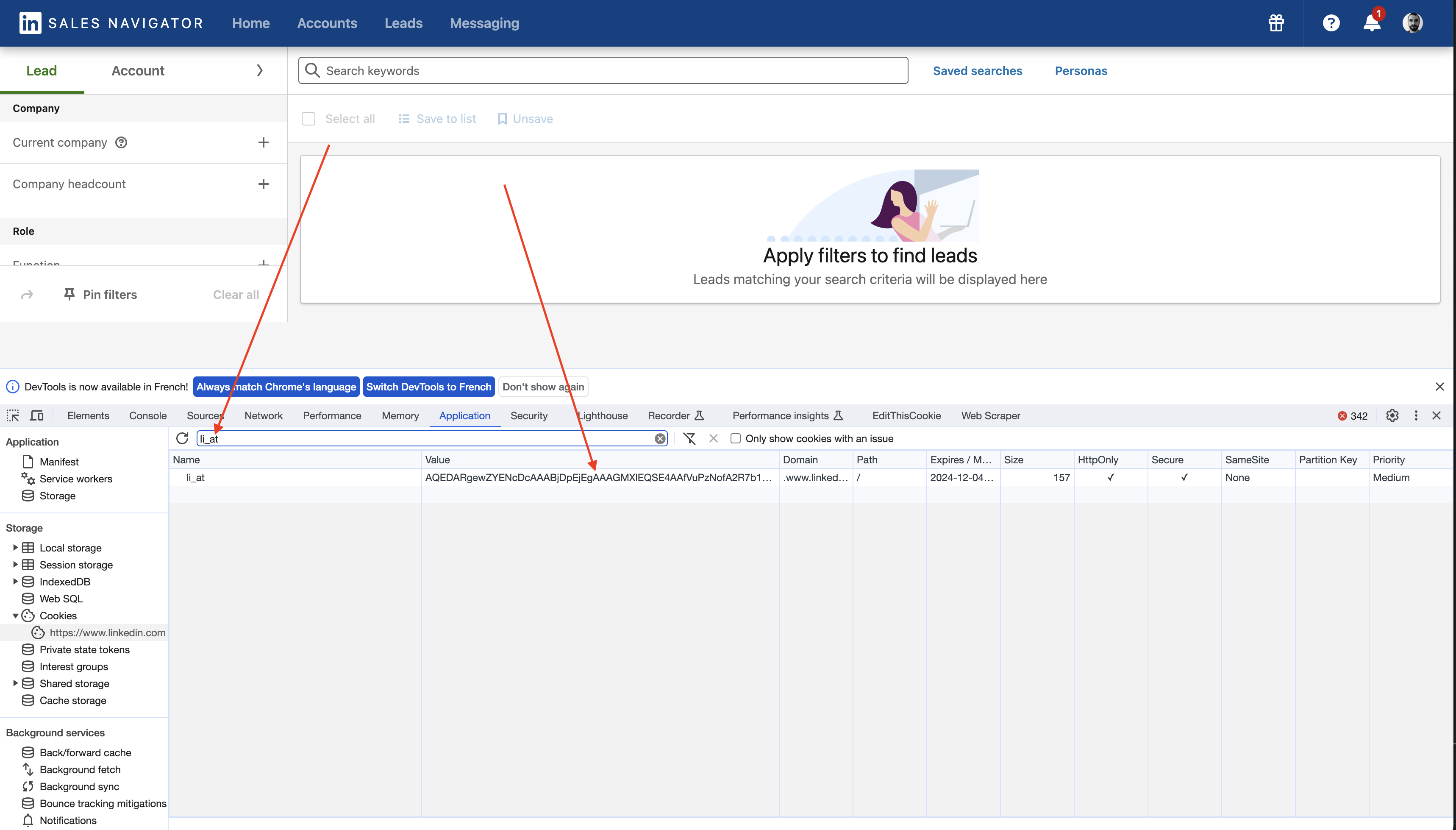
Task: Check the Select all checkbox
Action: [x=308, y=119]
